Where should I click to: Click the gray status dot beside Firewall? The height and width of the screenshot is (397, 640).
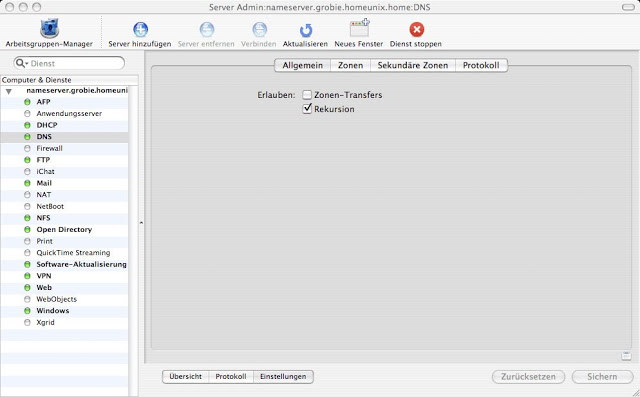pos(27,148)
